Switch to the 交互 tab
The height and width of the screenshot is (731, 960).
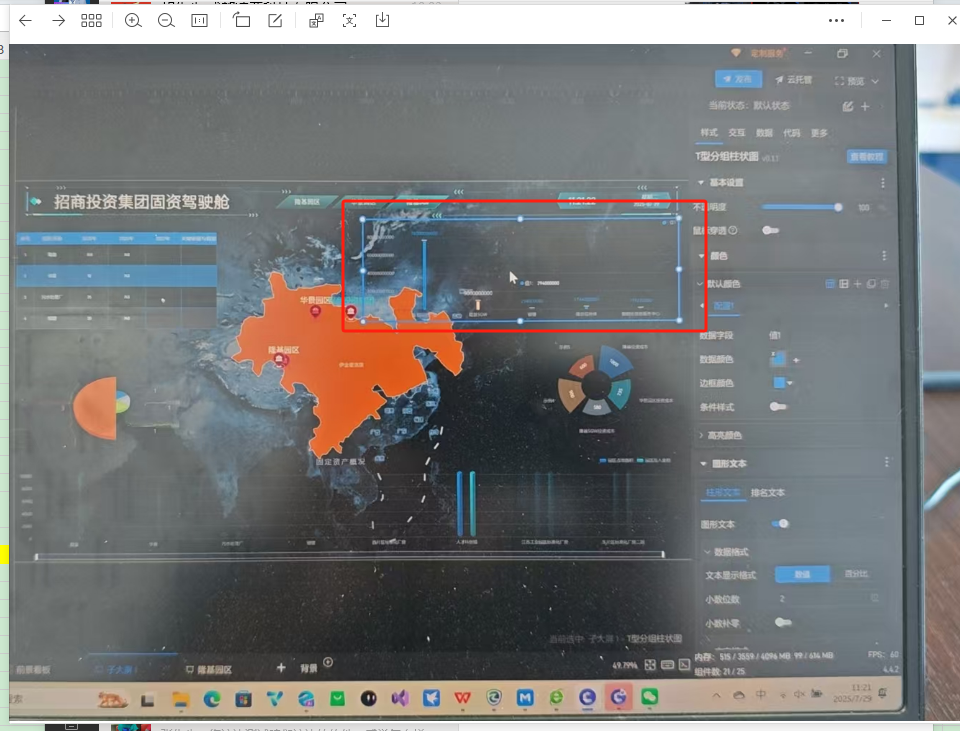[737, 132]
